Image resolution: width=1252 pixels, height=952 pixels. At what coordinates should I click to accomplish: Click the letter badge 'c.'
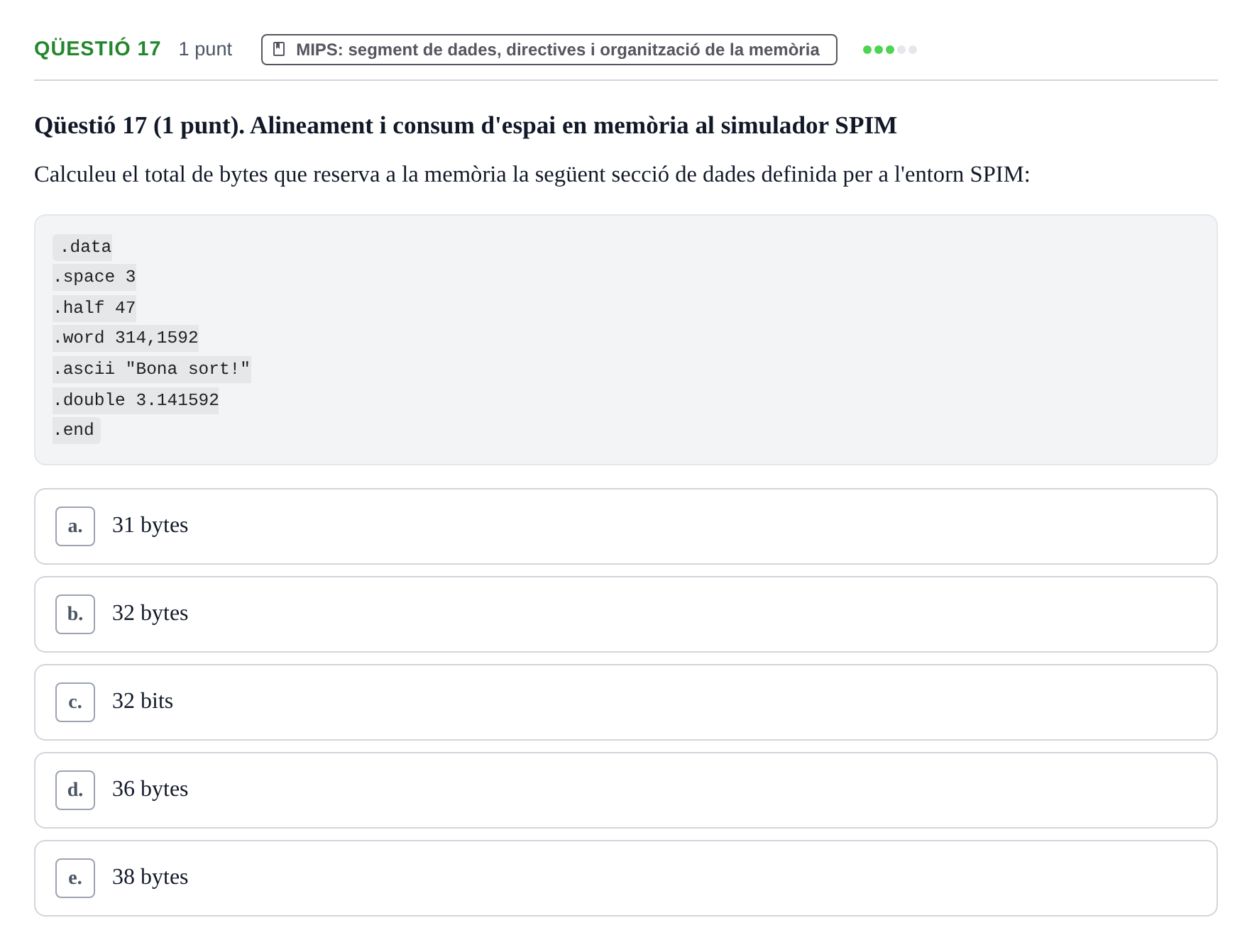coord(75,702)
